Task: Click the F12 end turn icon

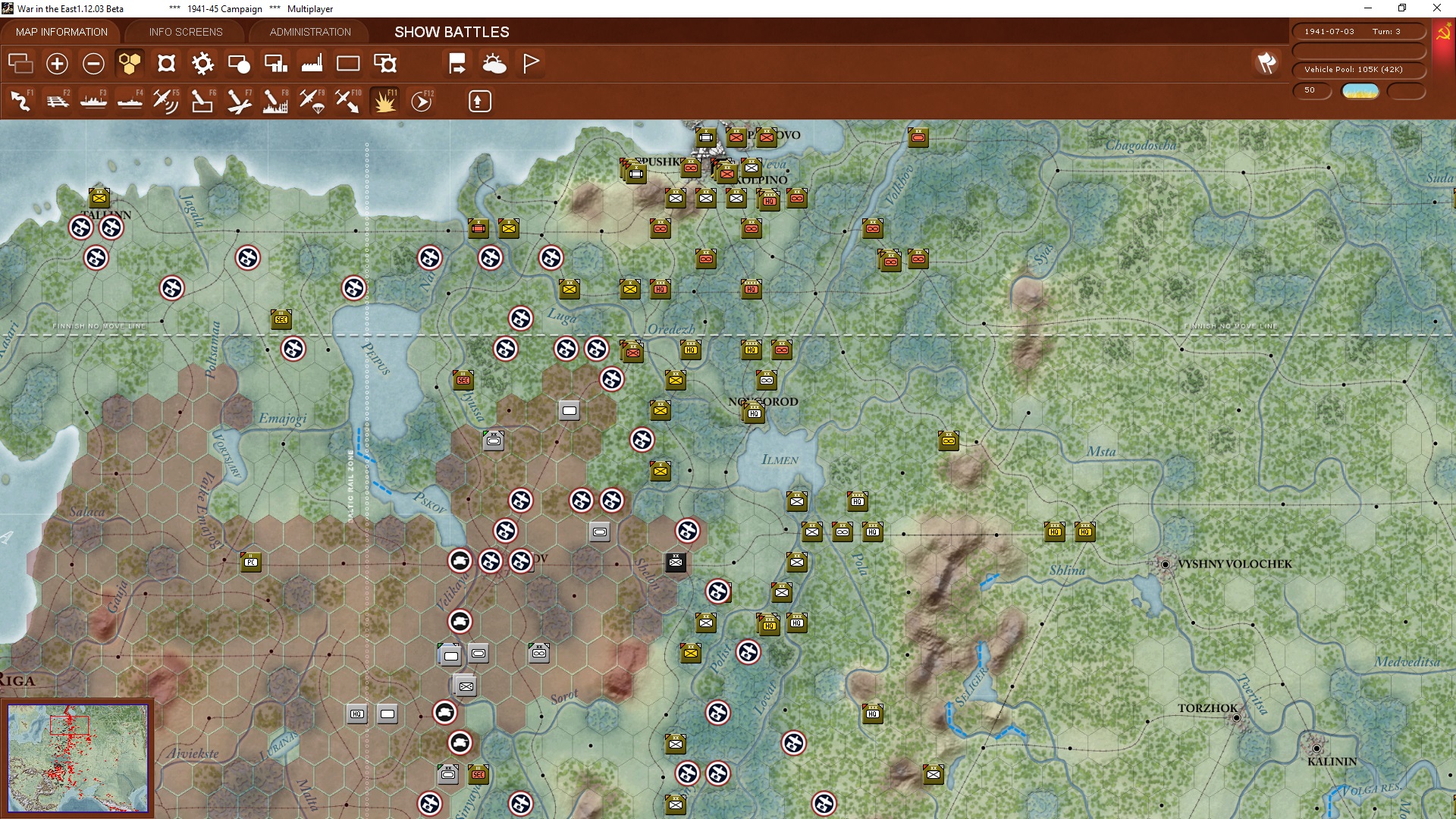Action: (x=422, y=101)
